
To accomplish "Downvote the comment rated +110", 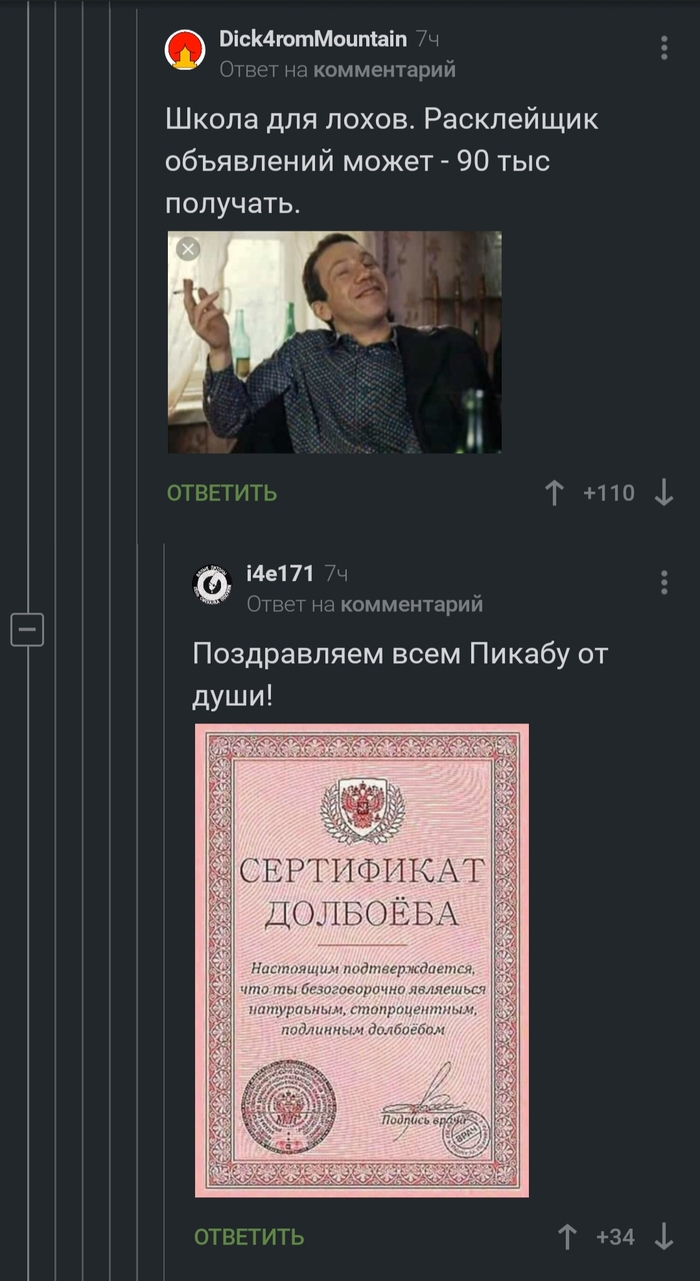I will point(664,493).
